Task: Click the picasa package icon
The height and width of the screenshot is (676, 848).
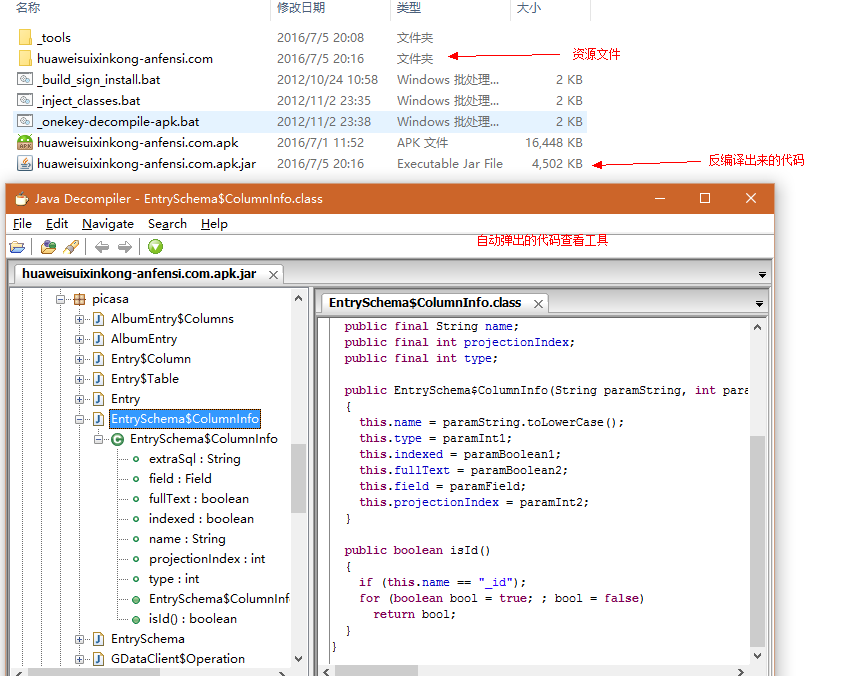Action: pyautogui.click(x=80, y=299)
